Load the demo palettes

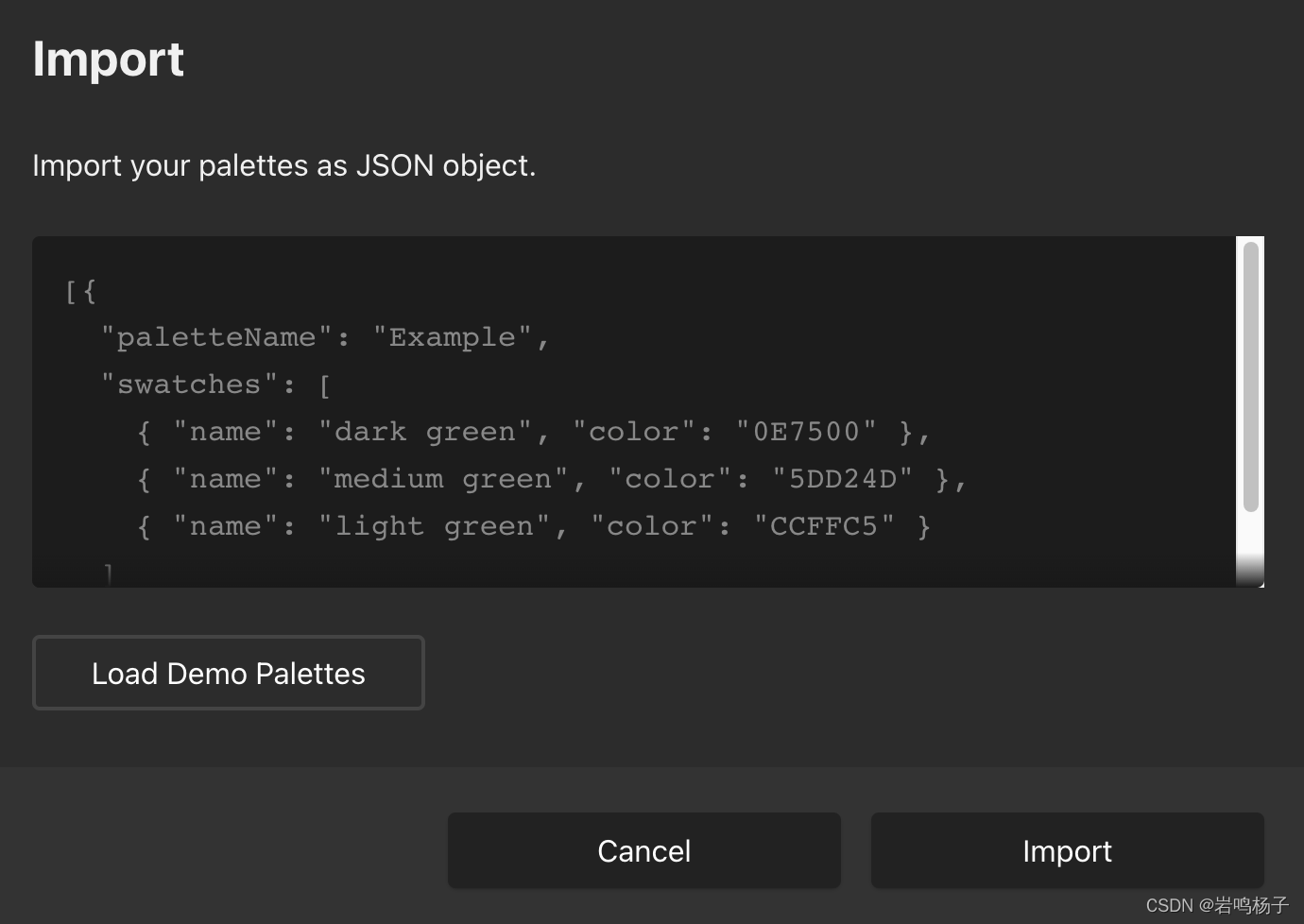coord(228,673)
